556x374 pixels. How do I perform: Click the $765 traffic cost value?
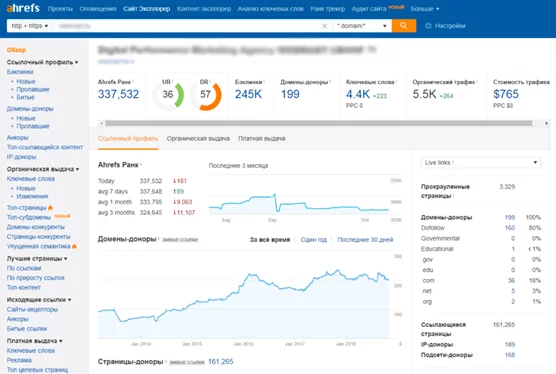(x=506, y=94)
